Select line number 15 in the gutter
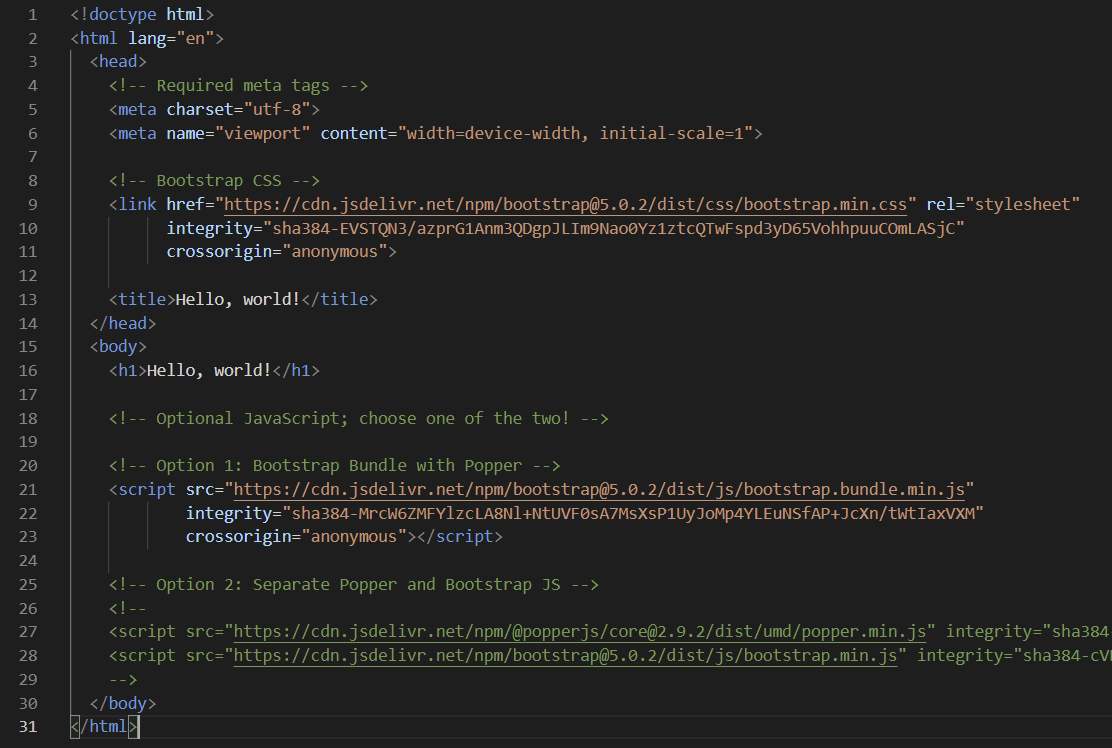Screen dimensions: 1112x748 [29, 347]
